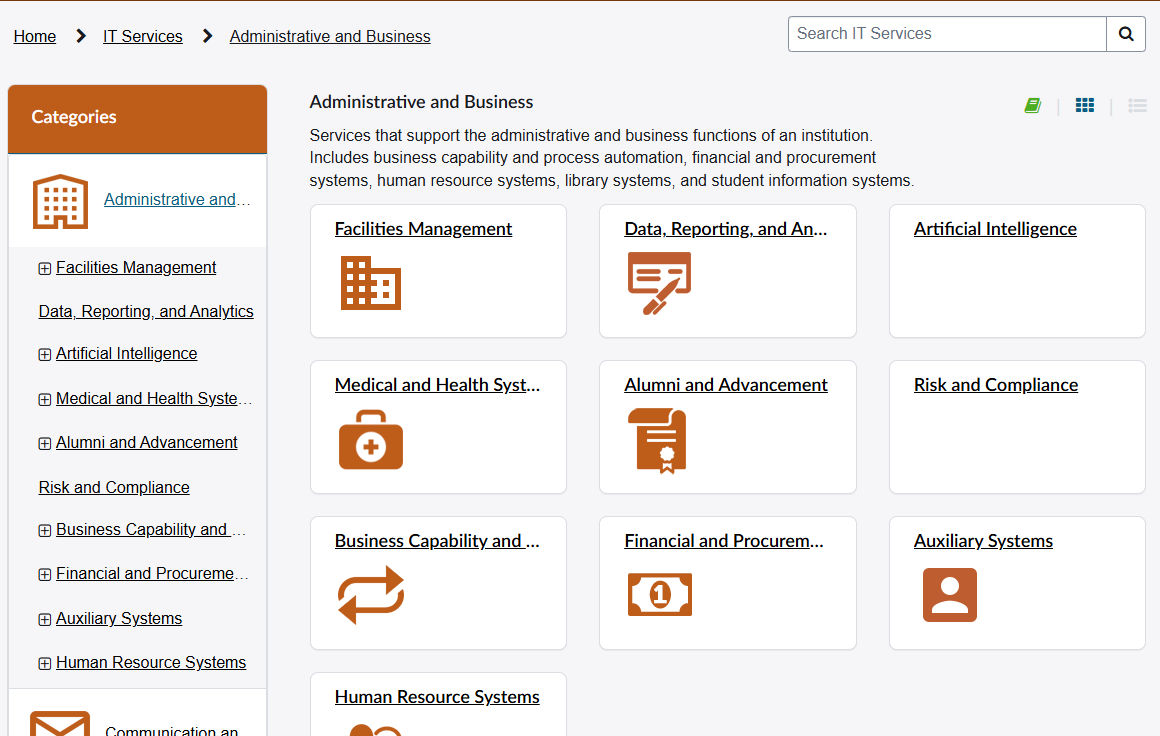Click the search magnifier button
Image resolution: width=1160 pixels, height=736 pixels.
[1126, 34]
